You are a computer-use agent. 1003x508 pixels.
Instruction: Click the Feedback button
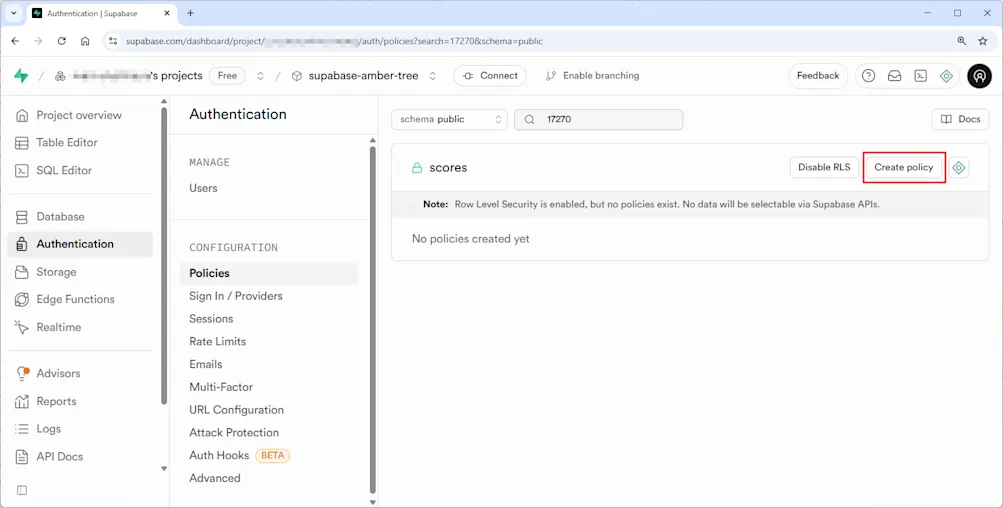[x=817, y=75]
